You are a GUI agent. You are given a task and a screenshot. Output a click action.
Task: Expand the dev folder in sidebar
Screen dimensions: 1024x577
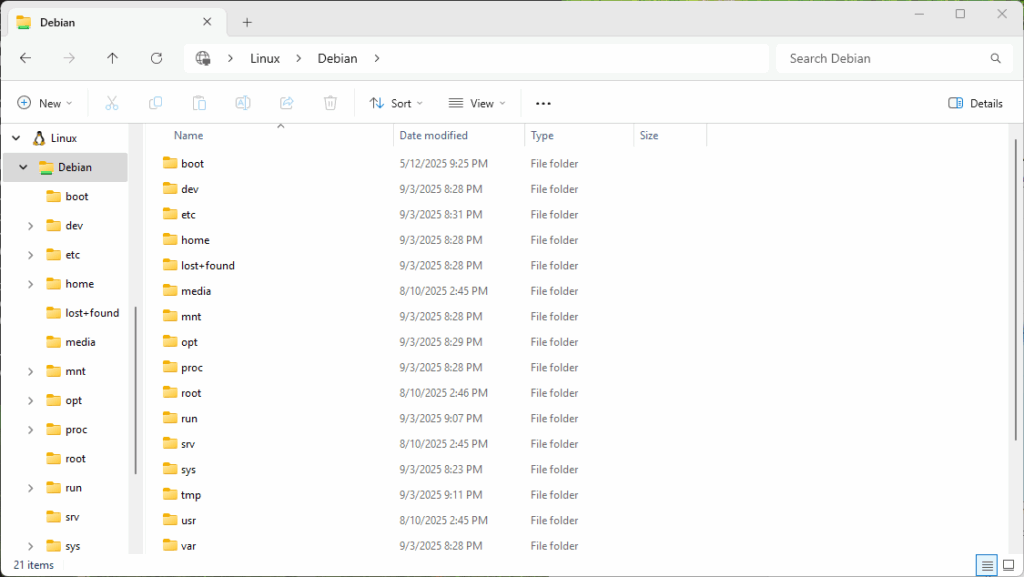(30, 226)
